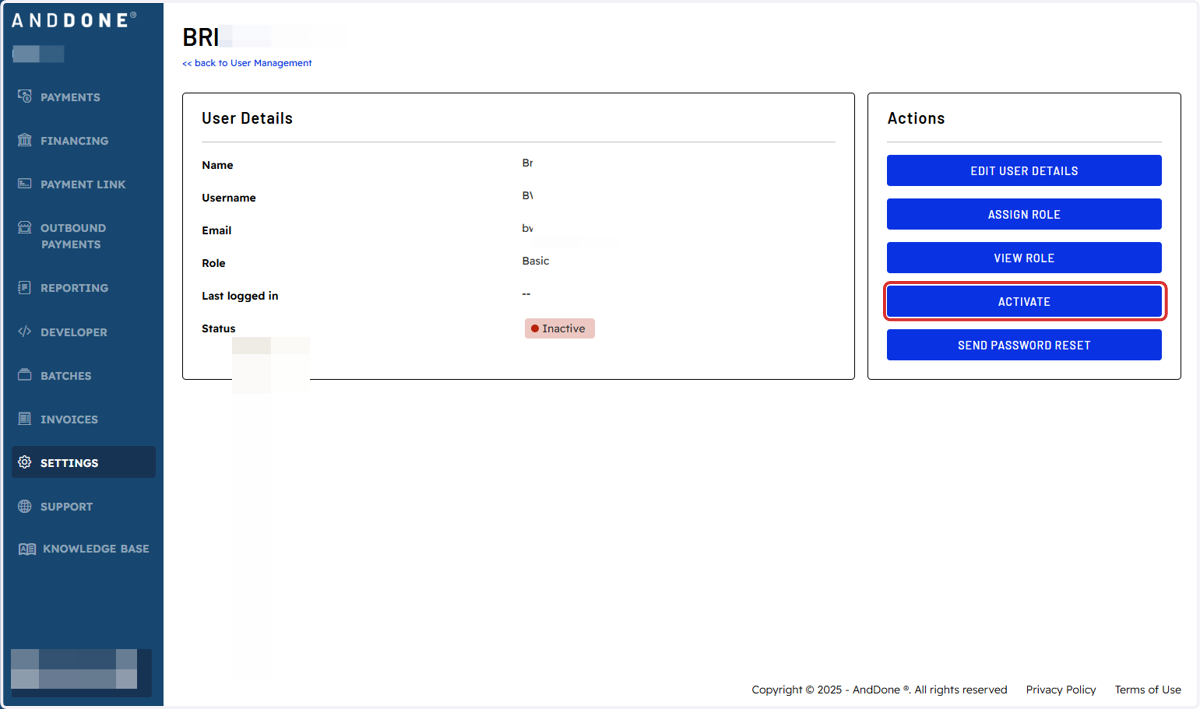This screenshot has height=709, width=1200.
Task: Select Settings in the sidebar
Action: (84, 463)
